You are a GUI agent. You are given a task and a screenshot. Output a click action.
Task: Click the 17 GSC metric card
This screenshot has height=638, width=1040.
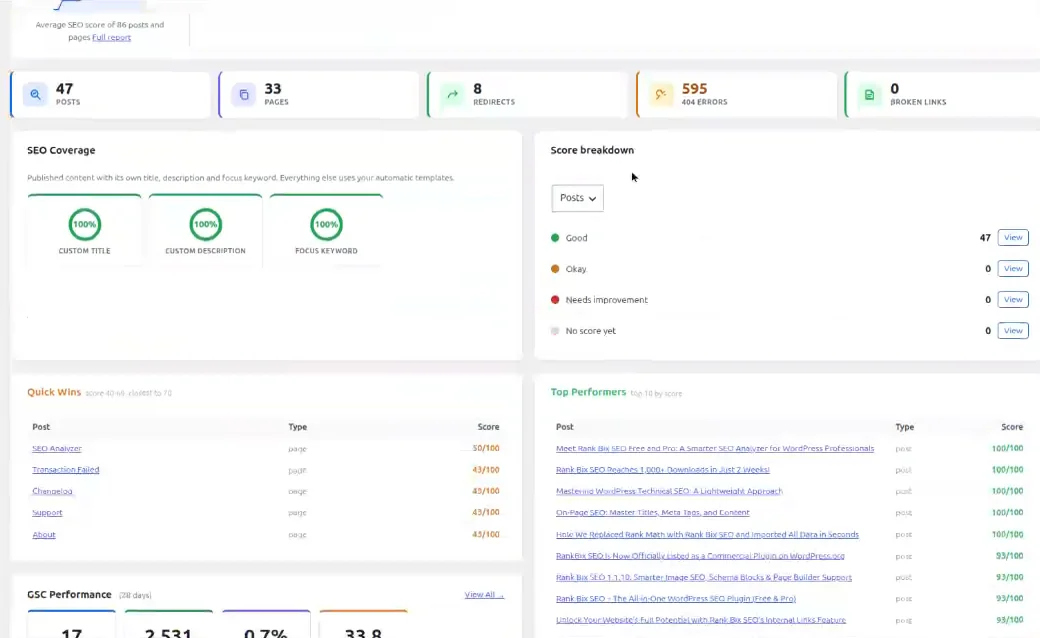pyautogui.click(x=72, y=624)
